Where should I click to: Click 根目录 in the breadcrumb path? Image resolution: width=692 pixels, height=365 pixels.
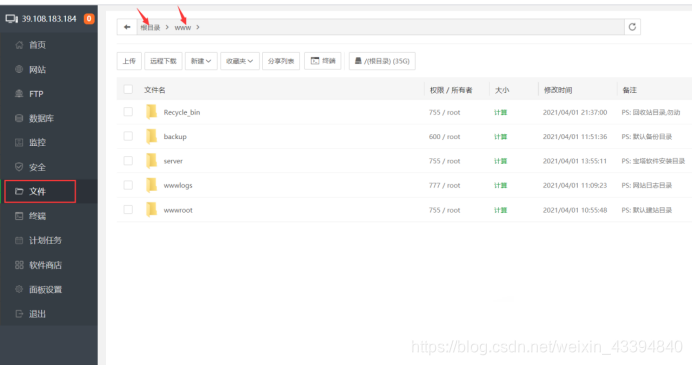[150, 27]
